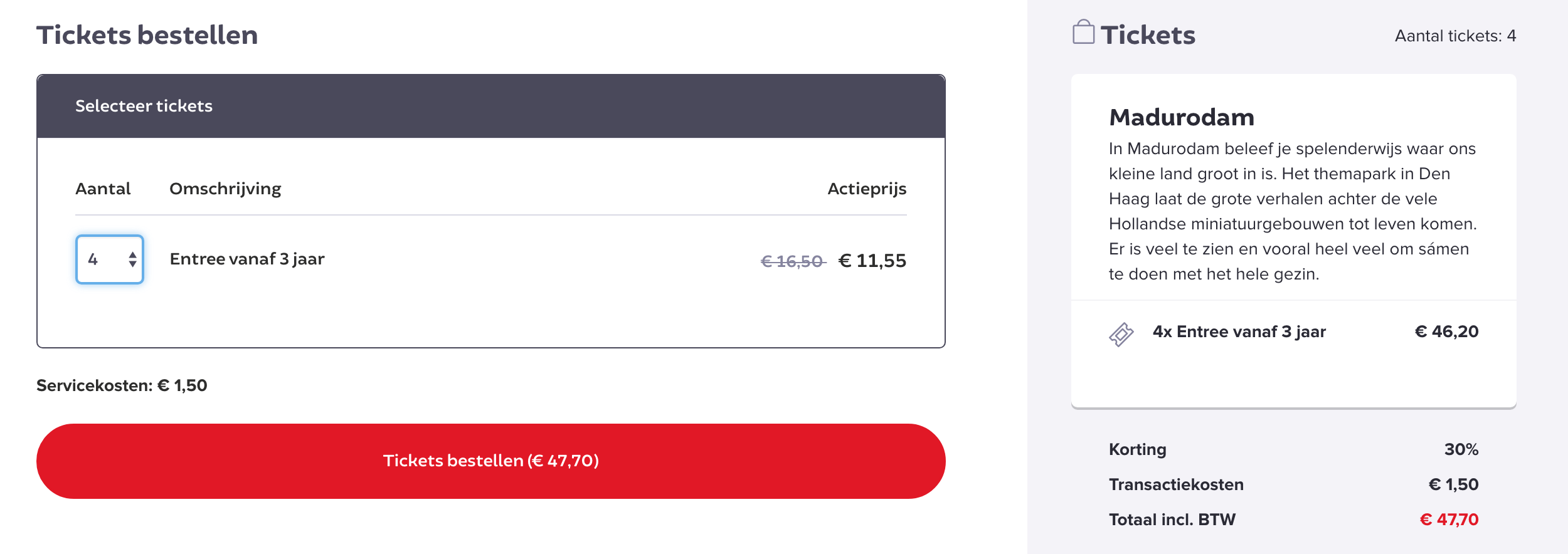Click the Actieprijs column header

click(x=866, y=189)
